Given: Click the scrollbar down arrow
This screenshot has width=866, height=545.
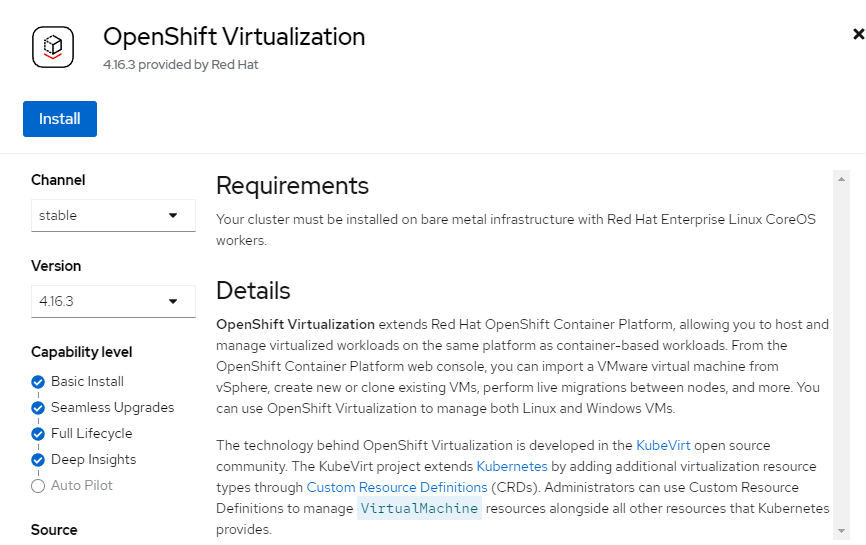Looking at the screenshot, I should click(841, 531).
